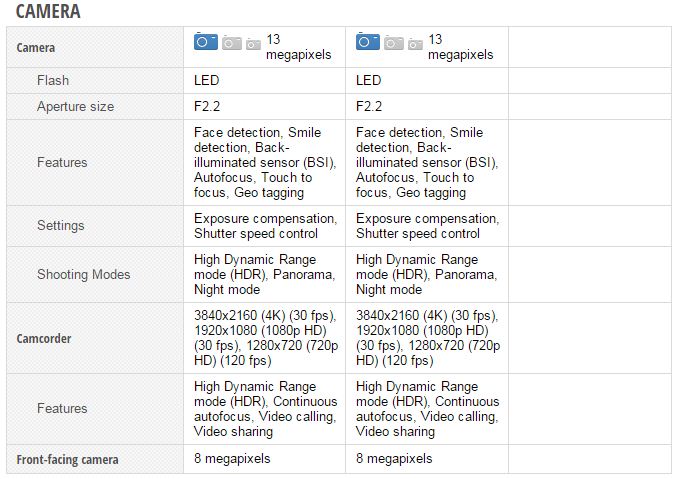Click 8 megapixels value in second column

click(x=394, y=459)
